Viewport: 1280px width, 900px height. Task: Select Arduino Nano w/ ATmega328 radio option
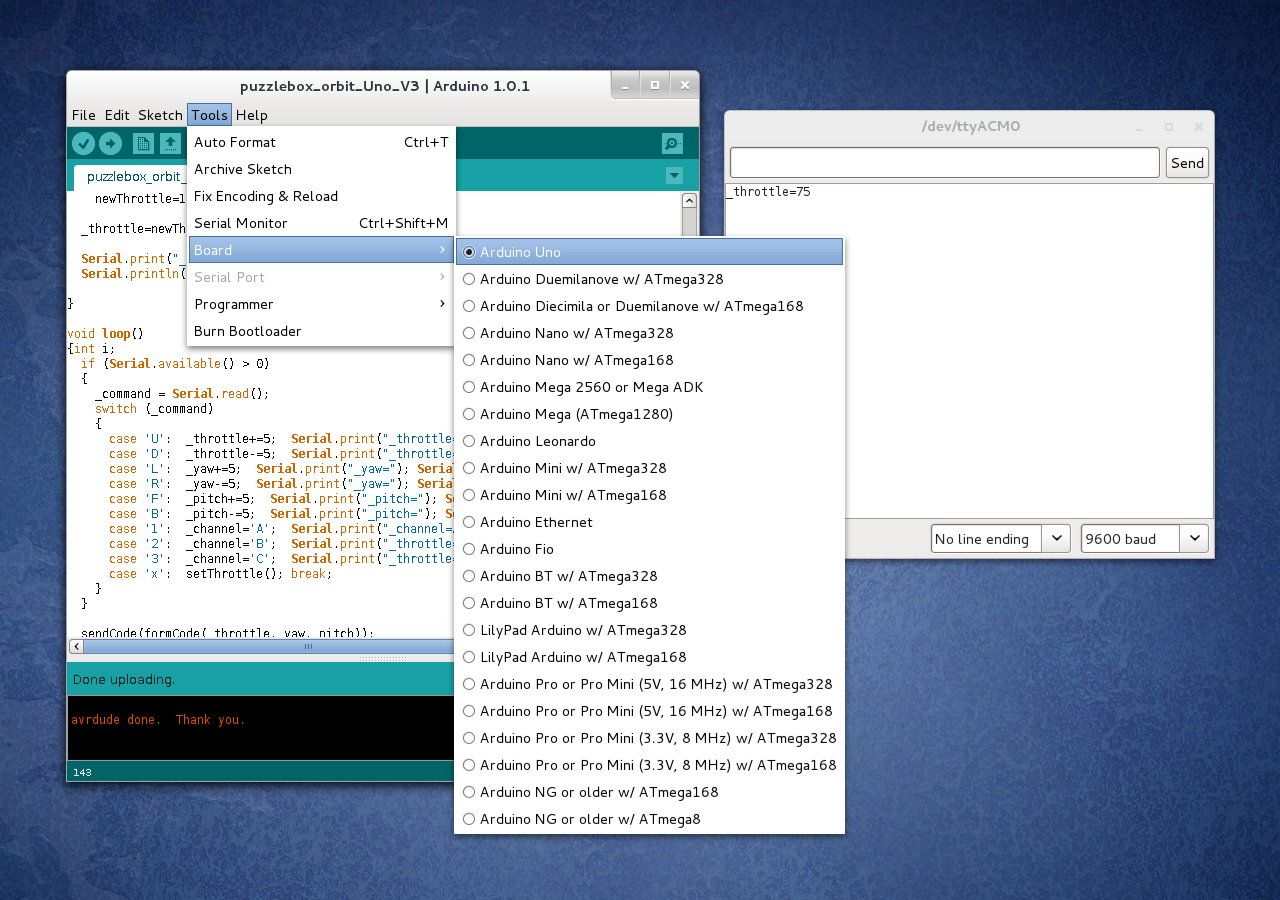[576, 333]
